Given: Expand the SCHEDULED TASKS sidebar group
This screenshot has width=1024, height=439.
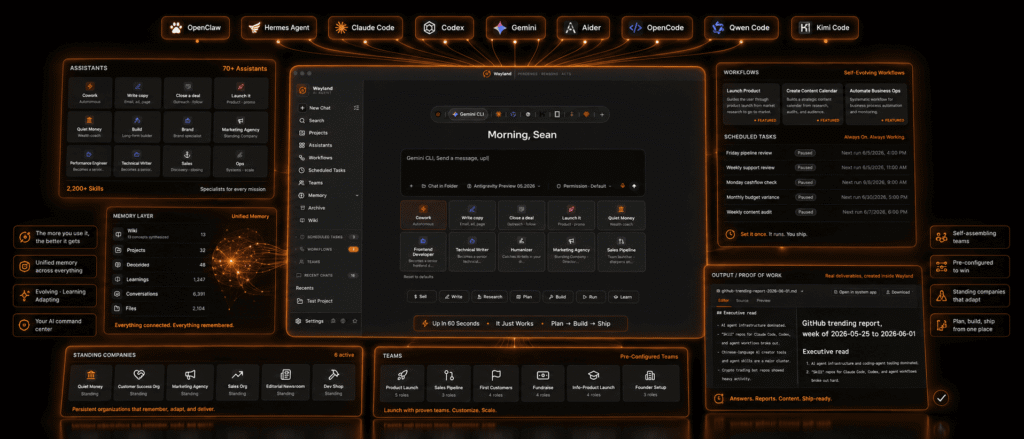Looking at the screenshot, I should pos(327,236).
